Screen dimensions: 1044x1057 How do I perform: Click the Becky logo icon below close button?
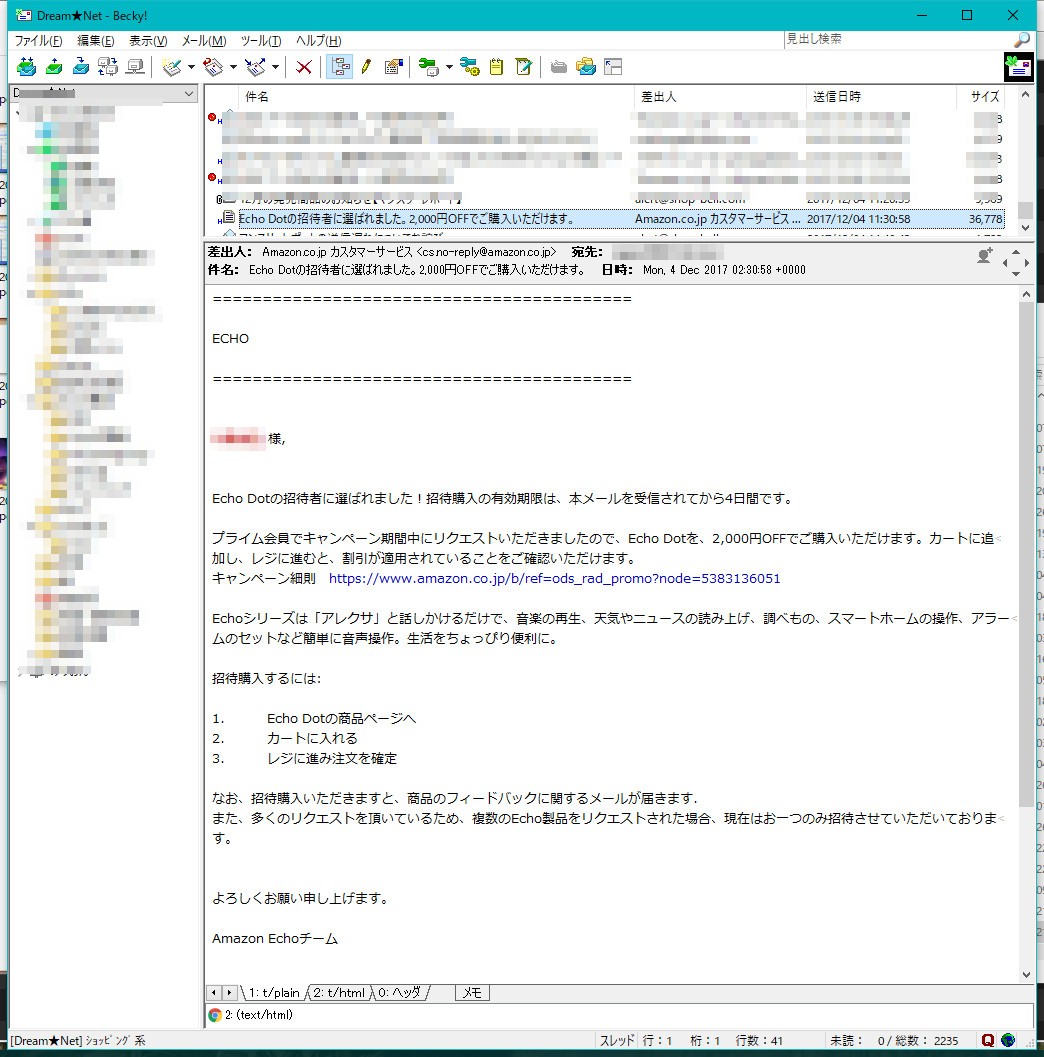pos(1018,67)
